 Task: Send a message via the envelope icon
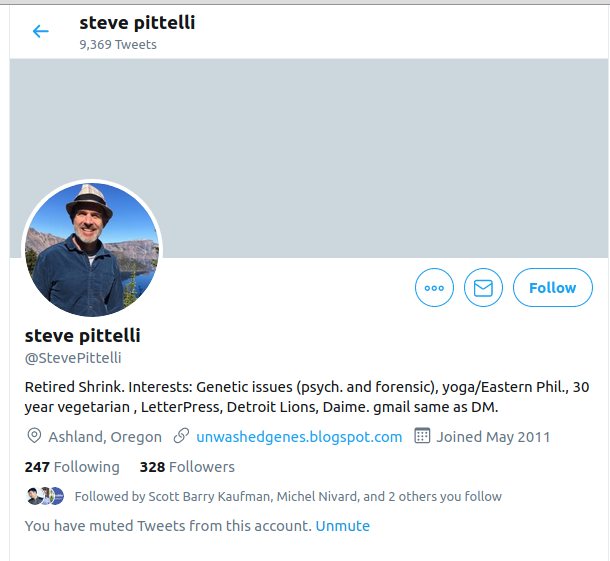click(483, 288)
